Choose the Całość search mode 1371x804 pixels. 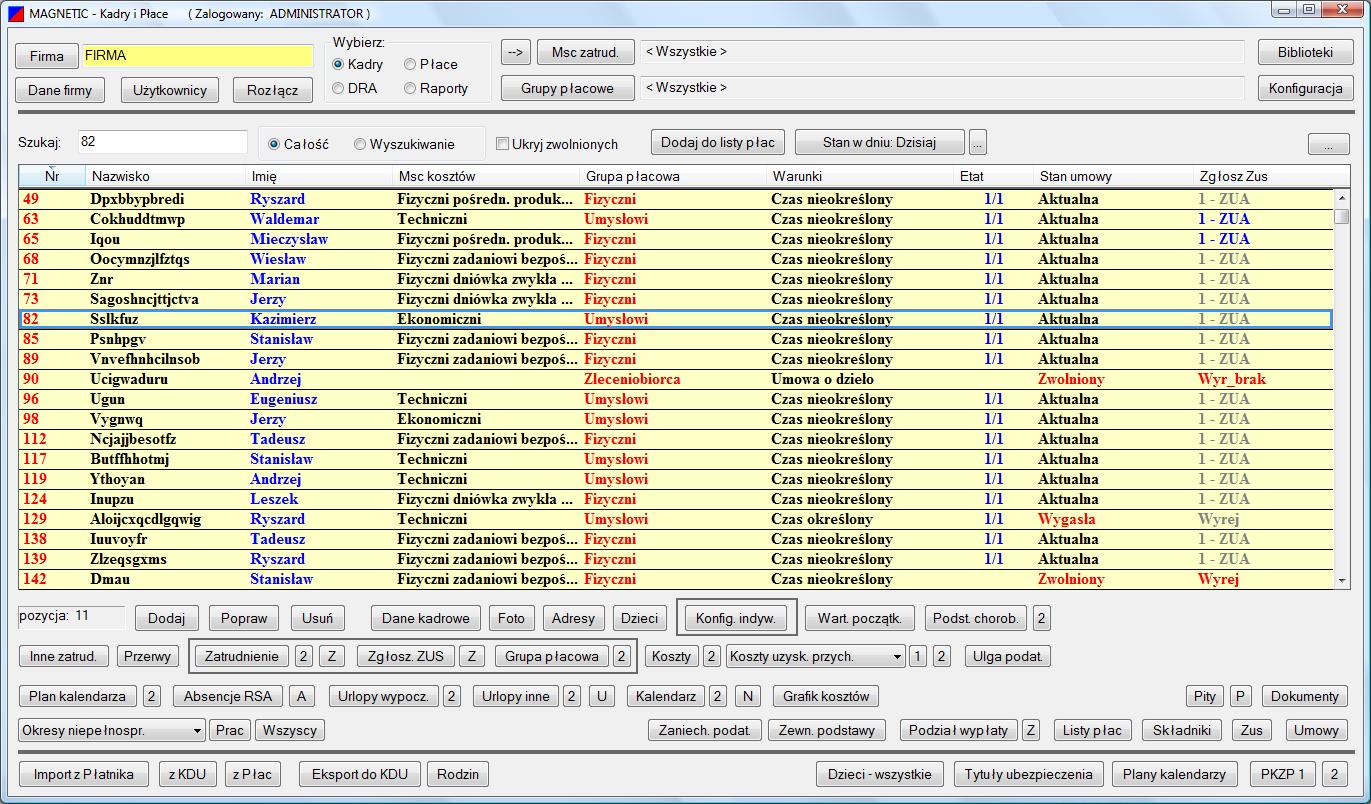click(274, 144)
